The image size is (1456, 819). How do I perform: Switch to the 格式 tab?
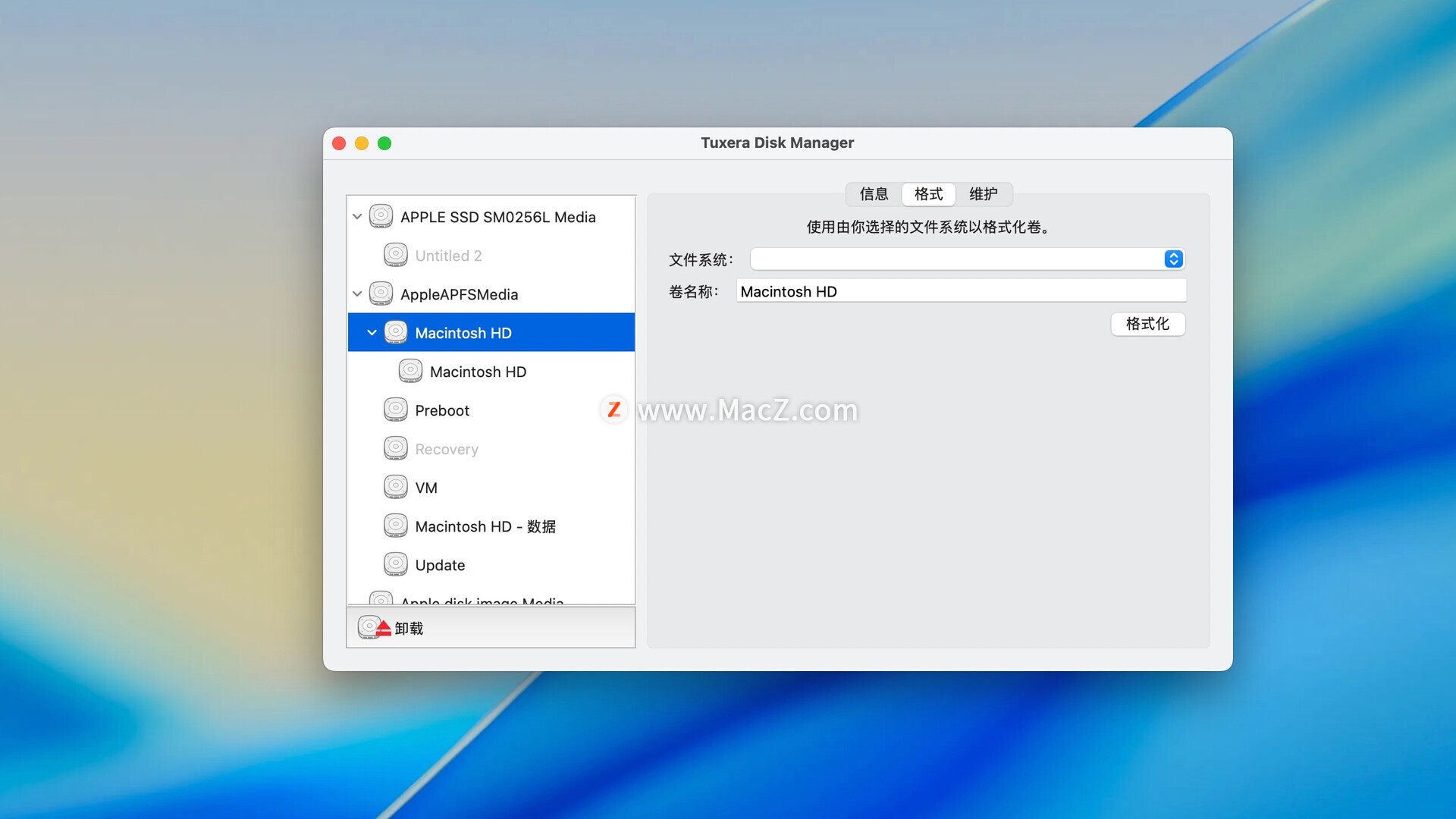[928, 194]
